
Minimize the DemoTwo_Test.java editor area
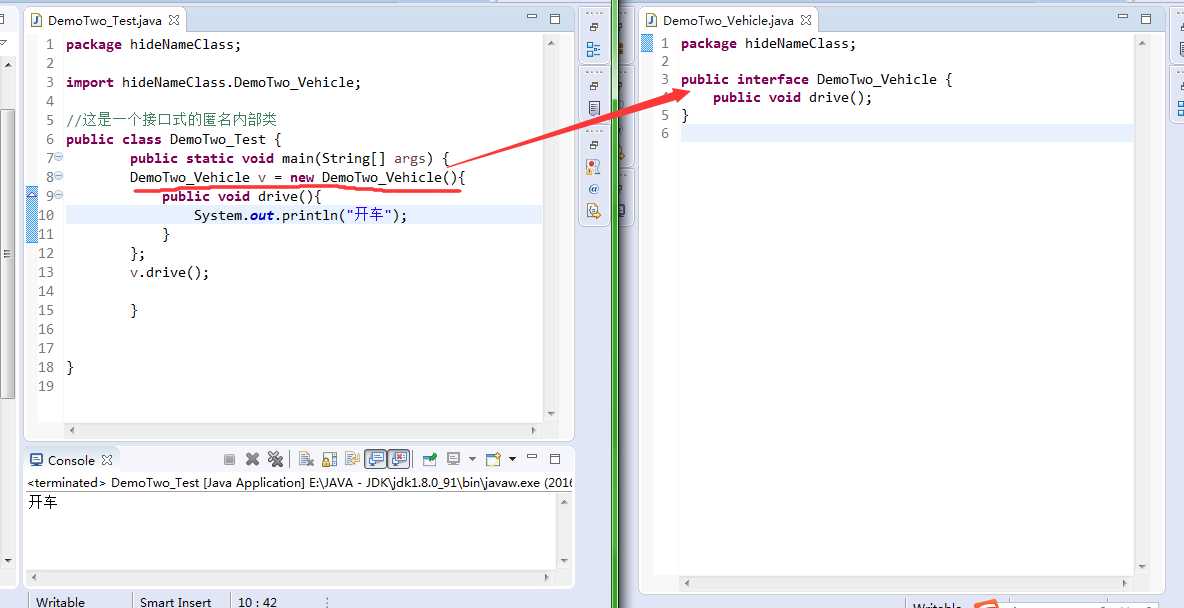click(x=532, y=19)
